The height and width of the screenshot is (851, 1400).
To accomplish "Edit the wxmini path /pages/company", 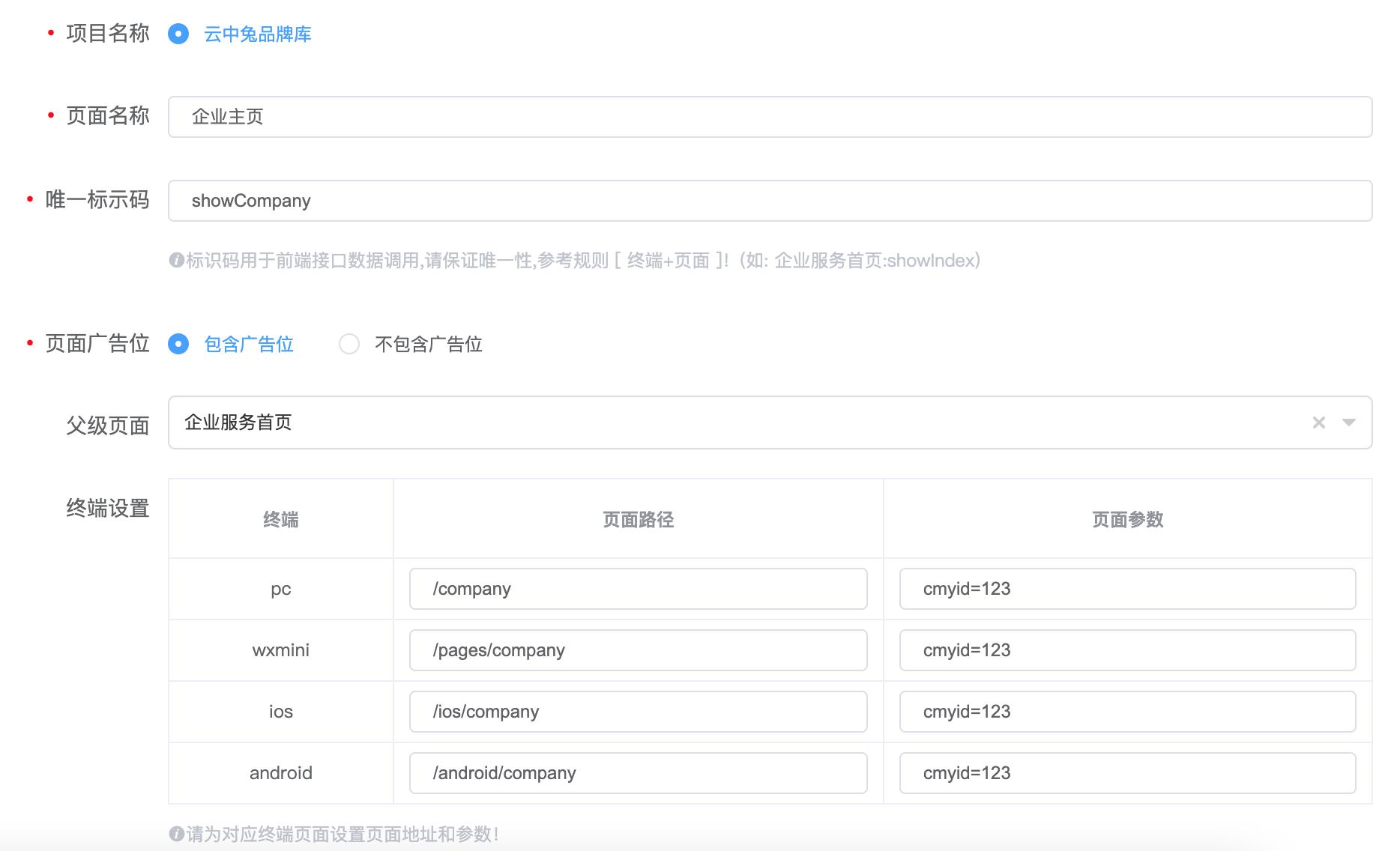I will coord(637,650).
